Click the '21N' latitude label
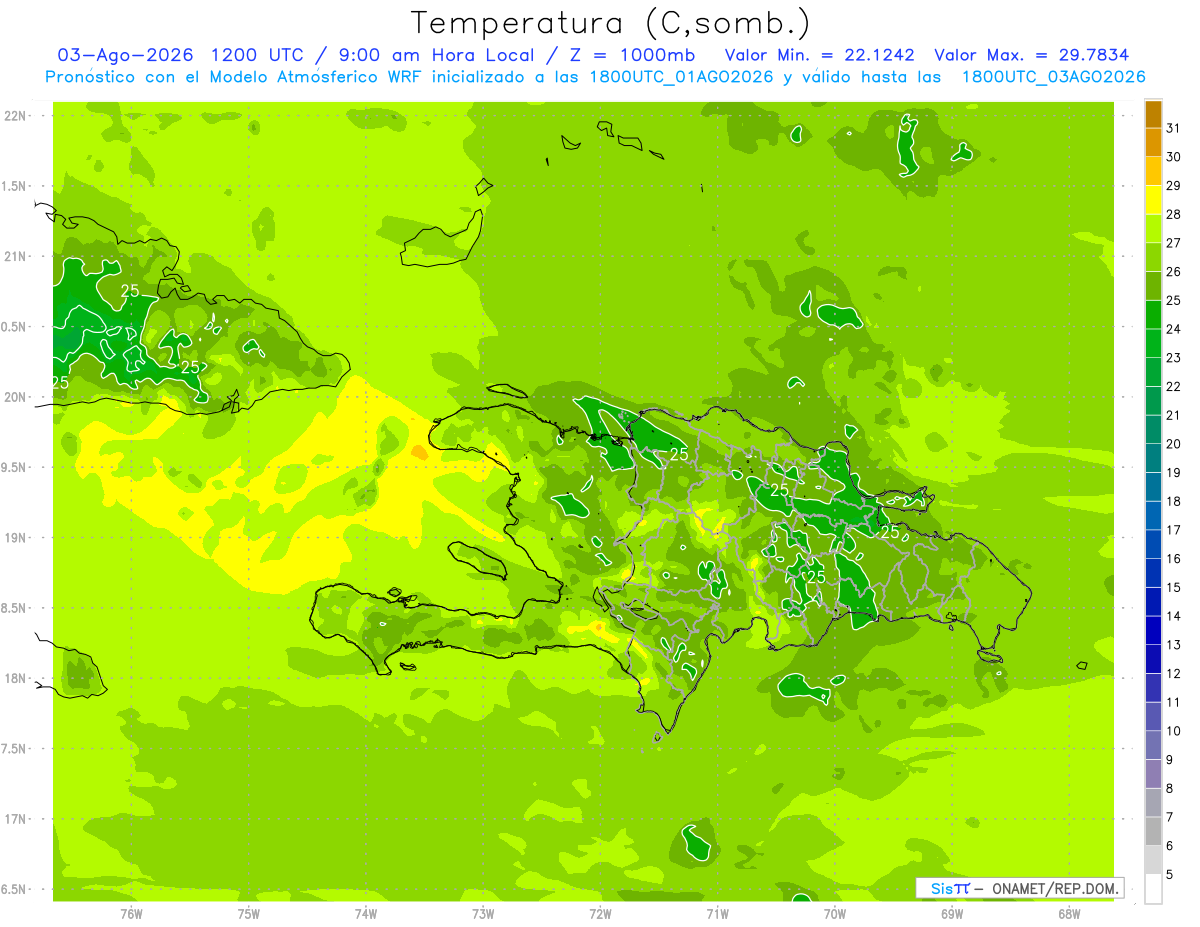This screenshot has height=927, width=1200. pyautogui.click(x=15, y=256)
